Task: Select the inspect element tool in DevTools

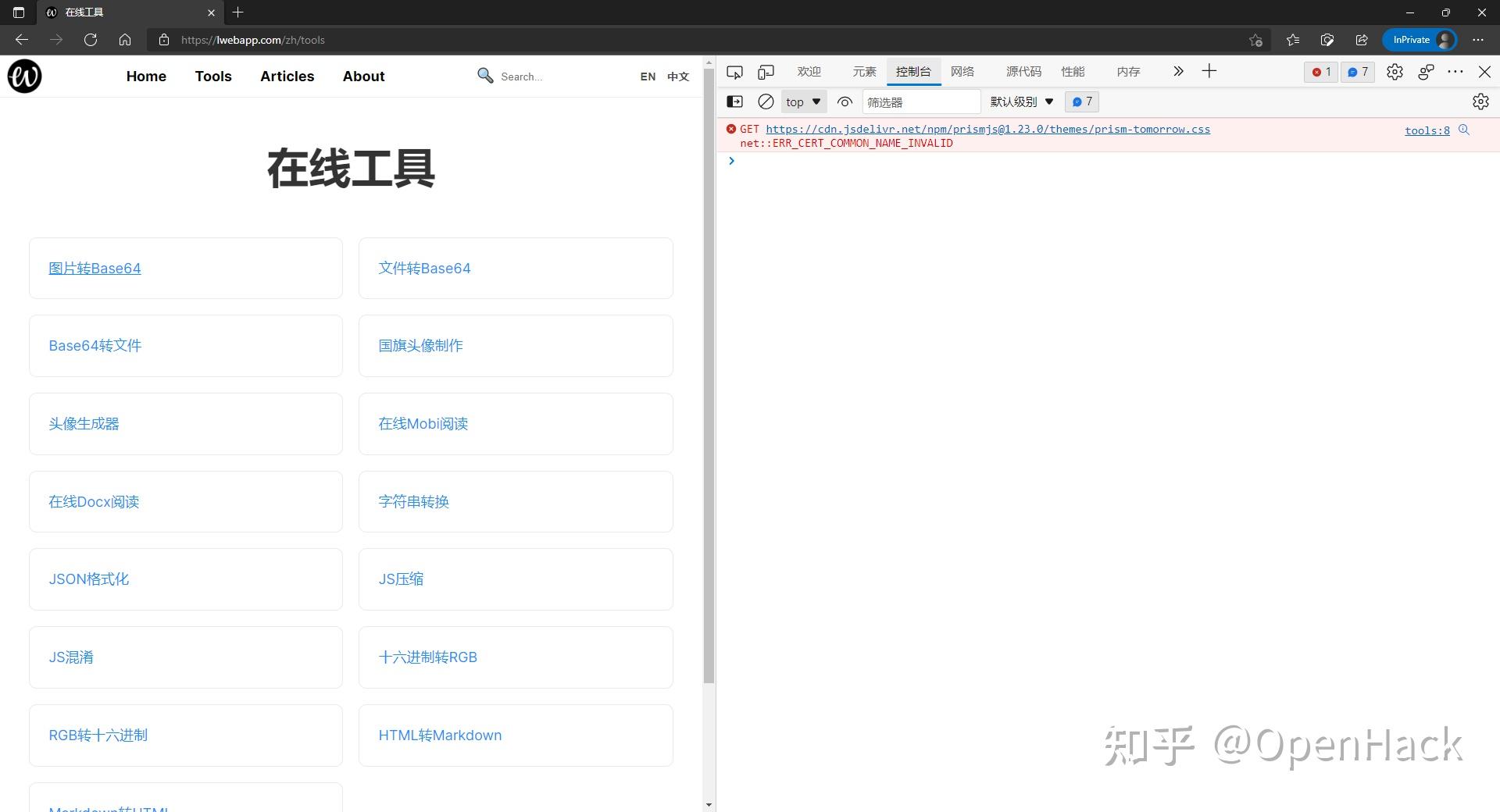Action: point(734,71)
